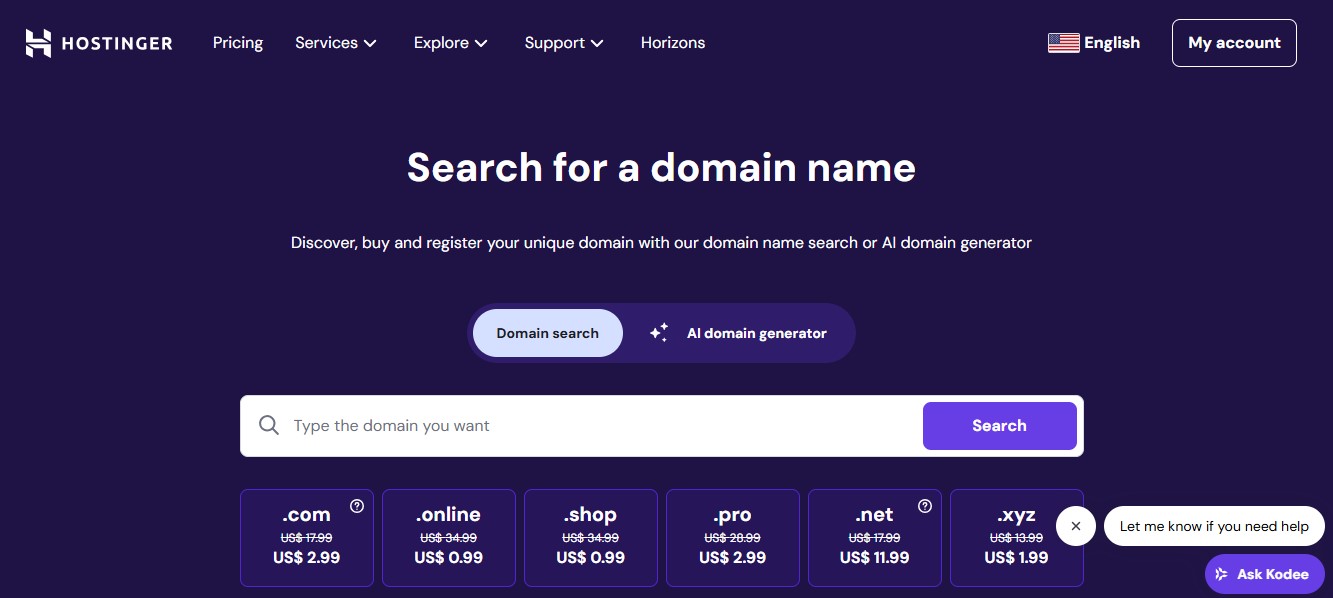Screen dimensions: 1333x598
Task: Switch to the Domain search toggle
Action: coord(548,333)
